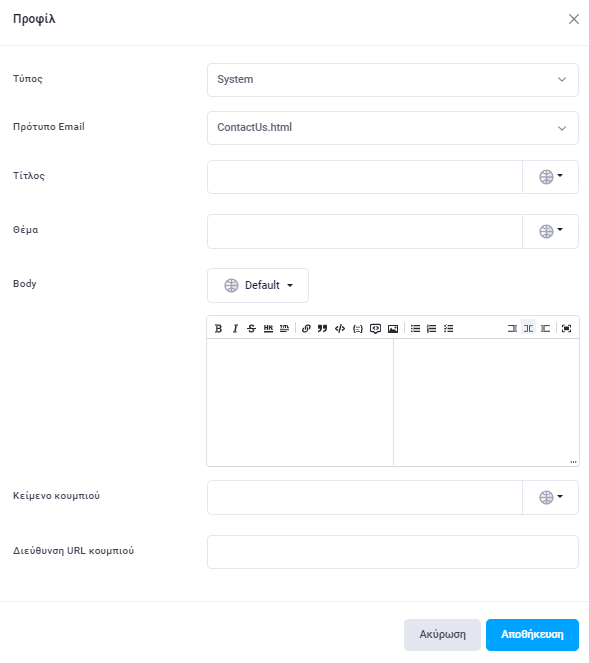Switch editor to split view mode

click(529, 329)
